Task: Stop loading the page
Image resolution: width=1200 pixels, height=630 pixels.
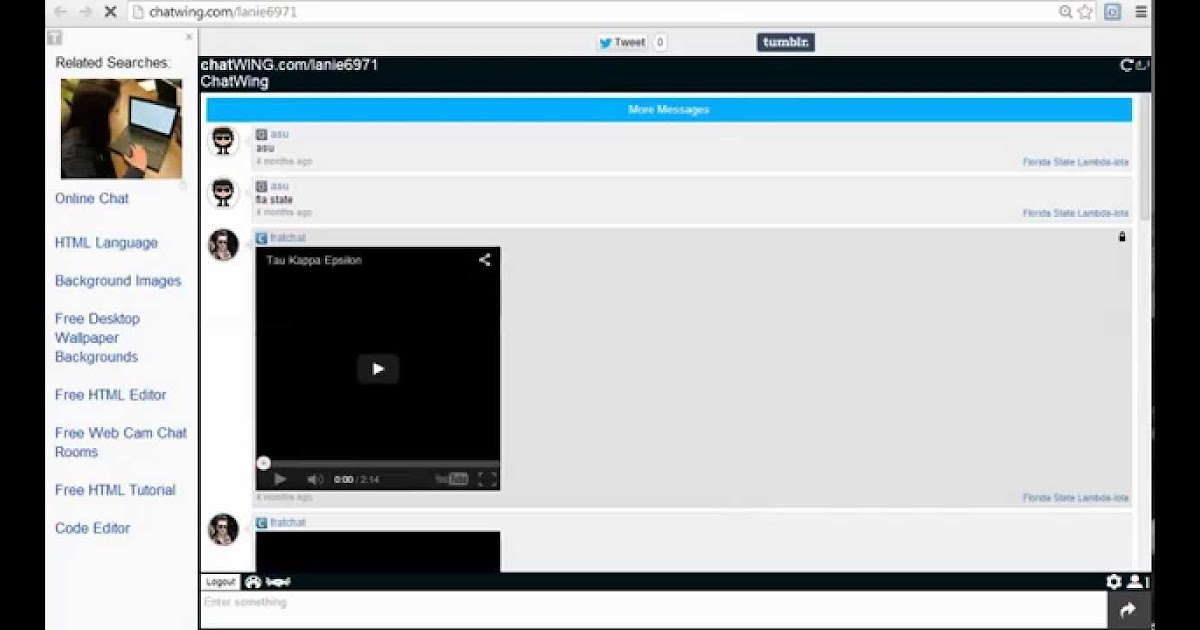Action: (x=111, y=12)
